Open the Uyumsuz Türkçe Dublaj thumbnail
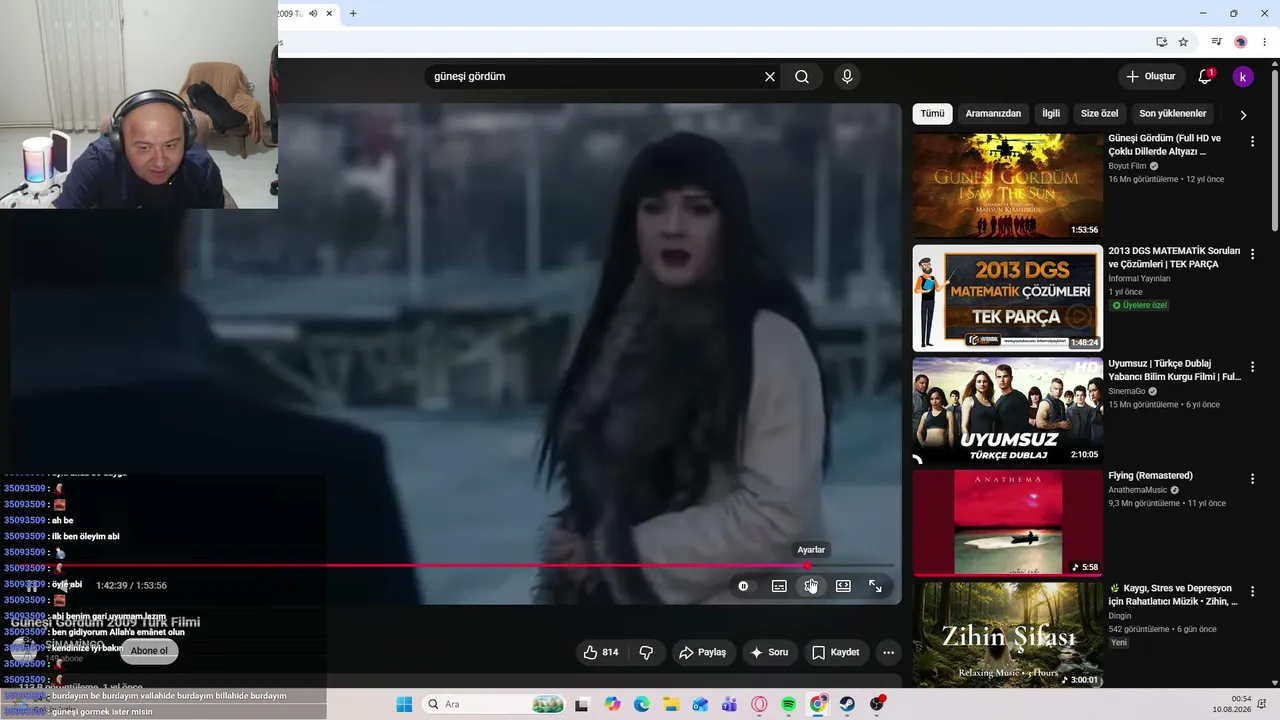 tap(1007, 411)
